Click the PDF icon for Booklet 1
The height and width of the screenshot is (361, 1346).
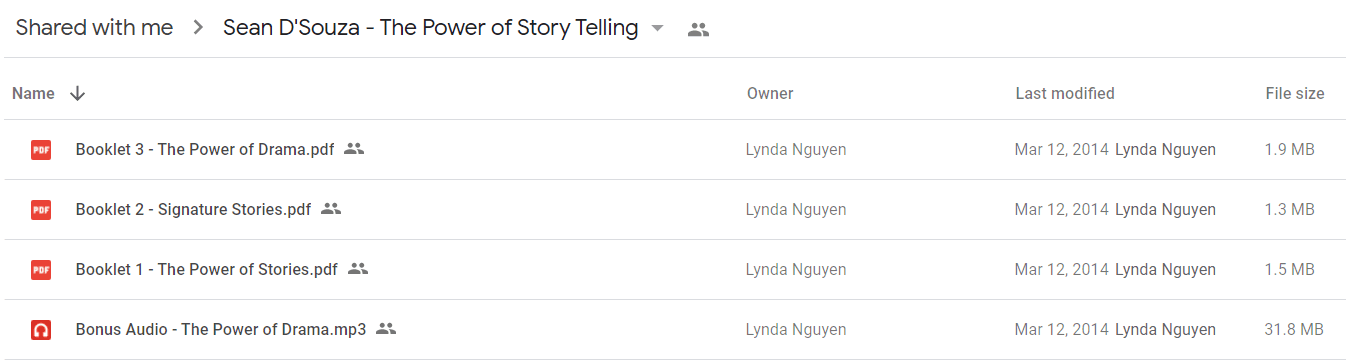pos(41,270)
